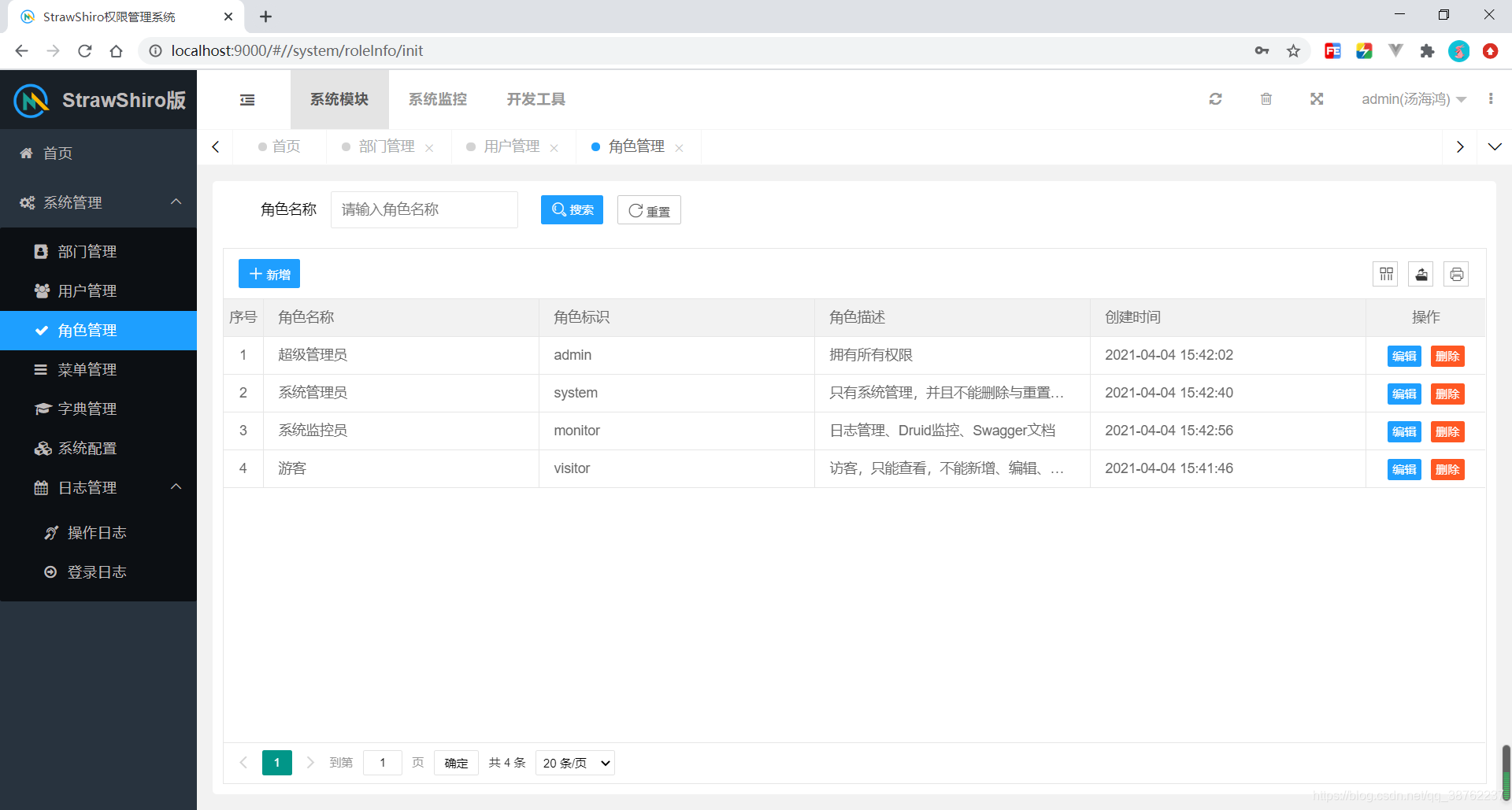Go to 首页 in the sidebar
The height and width of the screenshot is (810, 1512).
coord(98,153)
